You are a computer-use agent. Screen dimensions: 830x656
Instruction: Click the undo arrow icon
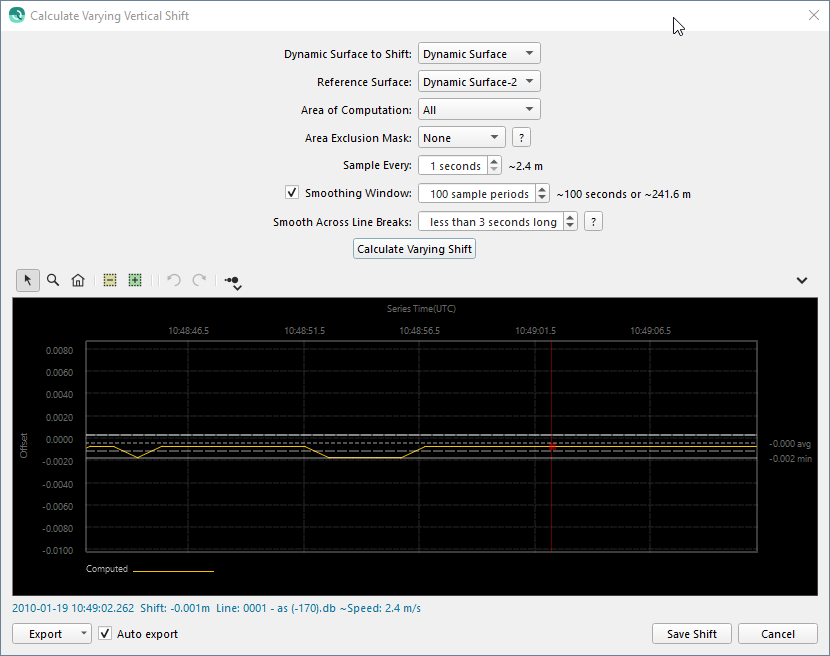click(174, 281)
